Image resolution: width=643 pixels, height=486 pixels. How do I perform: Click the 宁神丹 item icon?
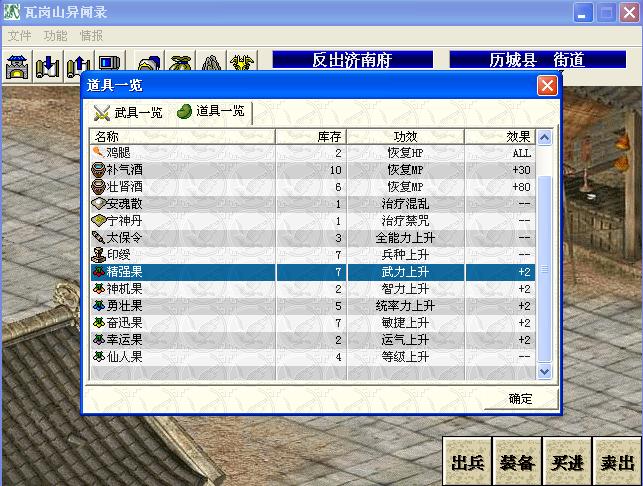click(98, 221)
